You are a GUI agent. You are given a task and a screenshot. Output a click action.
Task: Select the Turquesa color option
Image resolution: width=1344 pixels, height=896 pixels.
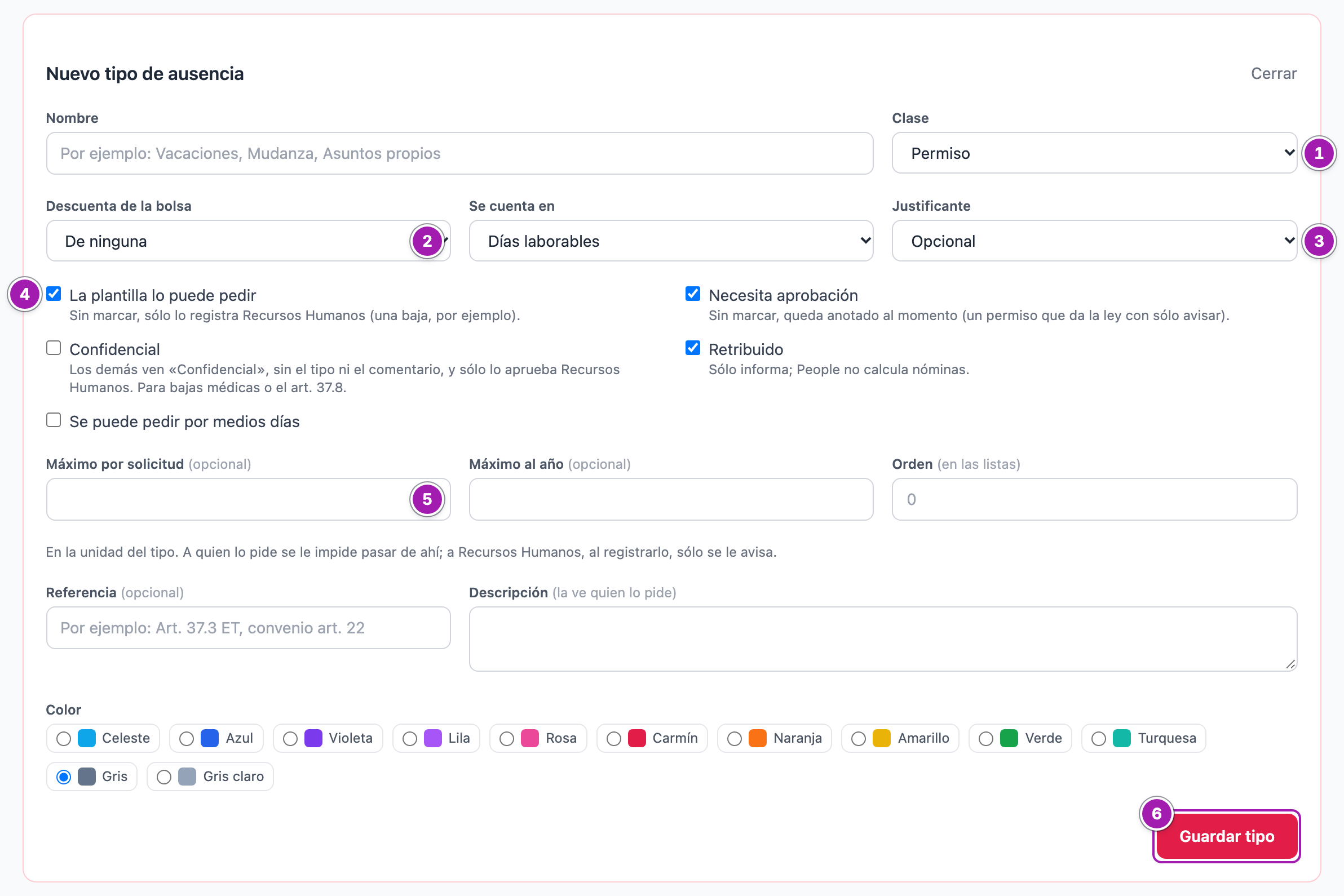1143,738
